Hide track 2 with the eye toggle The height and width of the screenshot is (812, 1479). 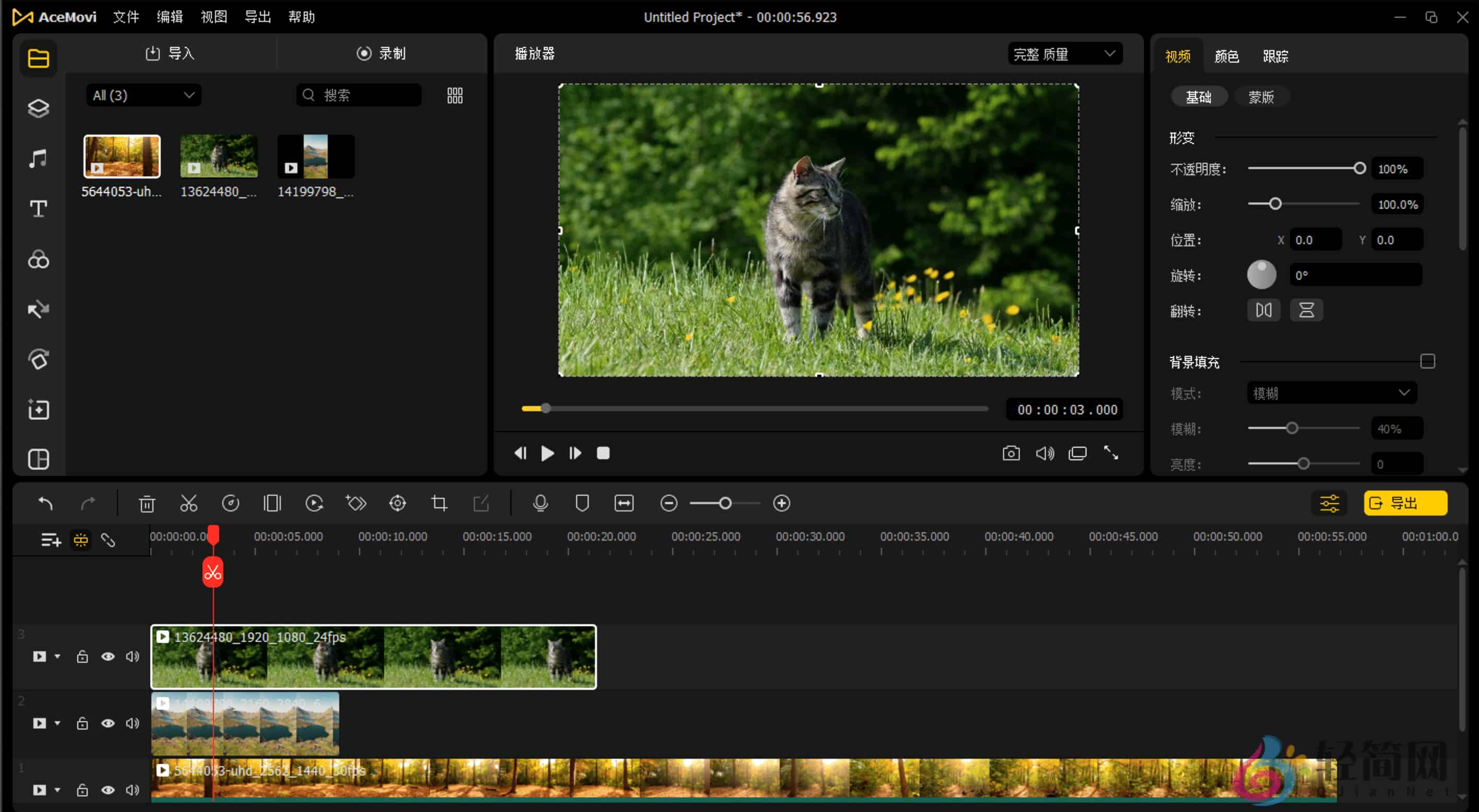(x=108, y=723)
